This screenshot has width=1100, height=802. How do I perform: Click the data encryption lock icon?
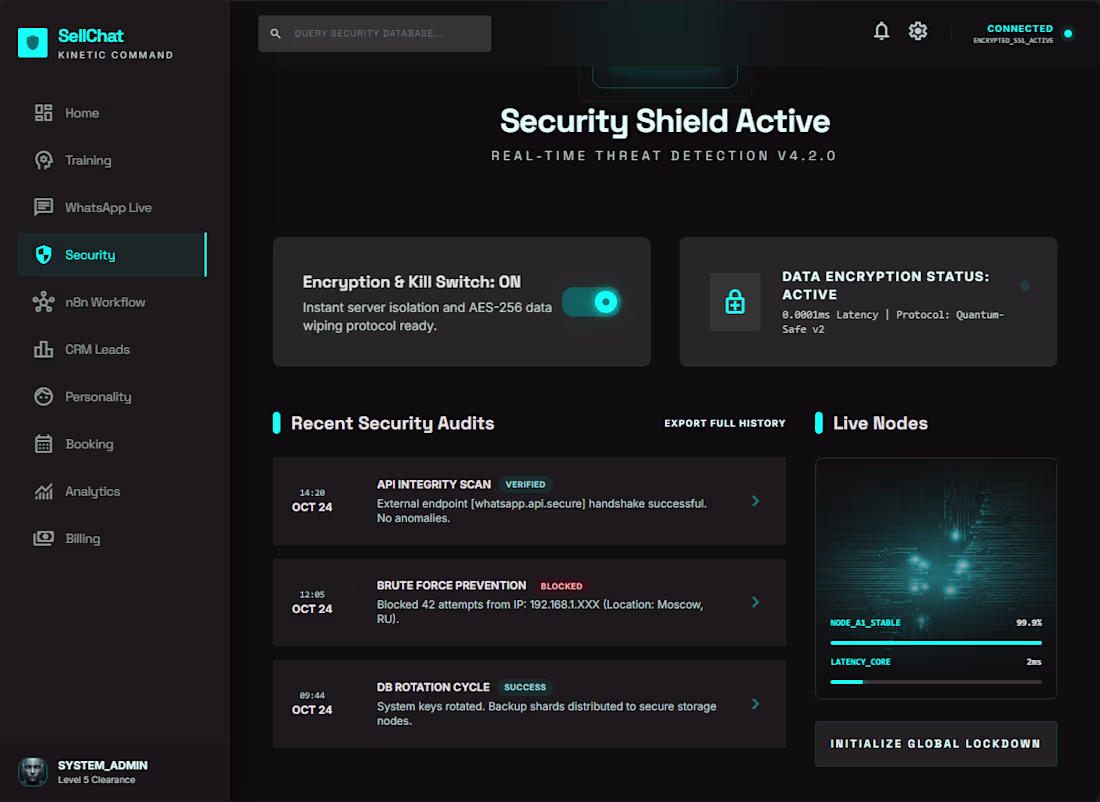pos(735,302)
